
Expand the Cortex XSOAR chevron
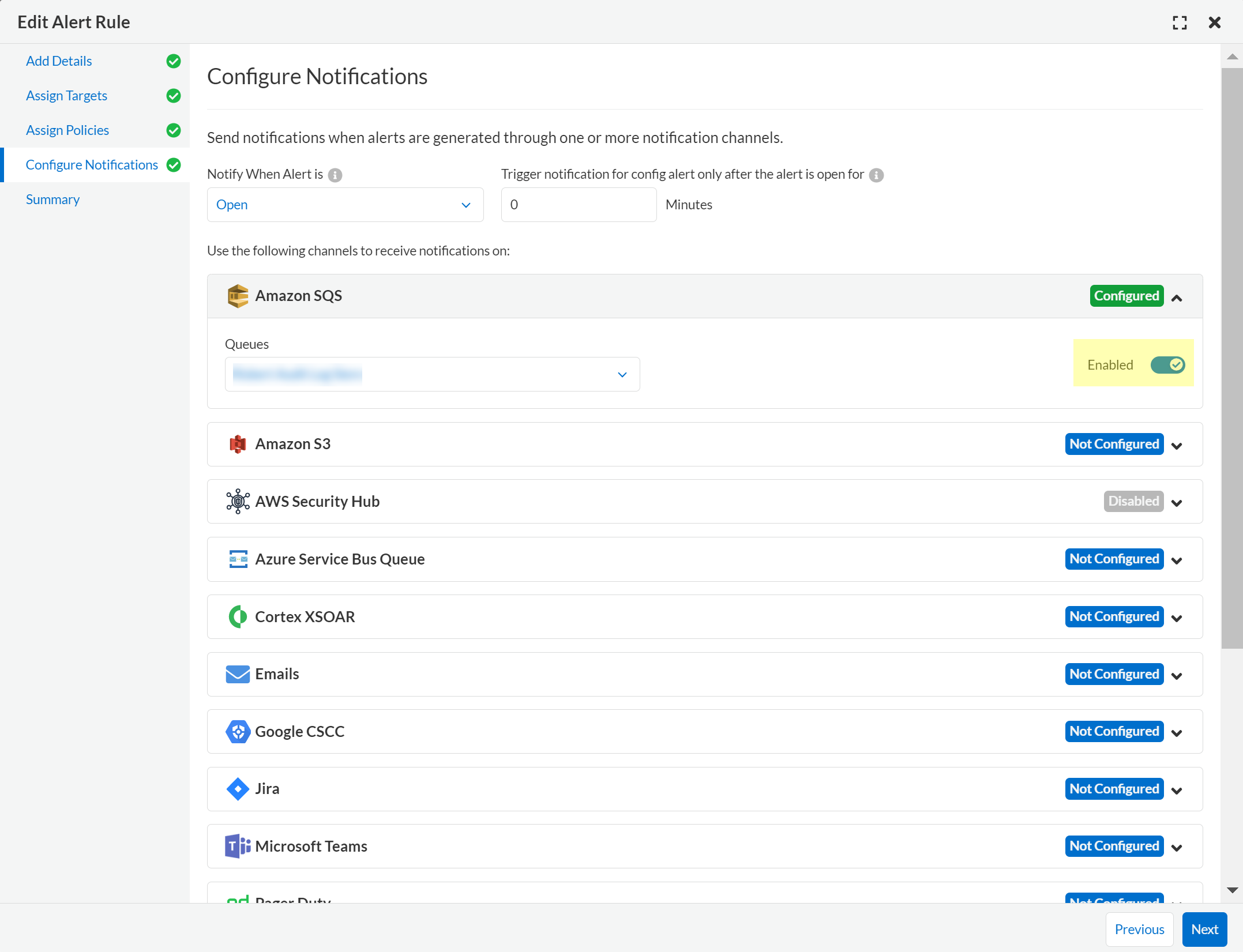[1177, 618]
